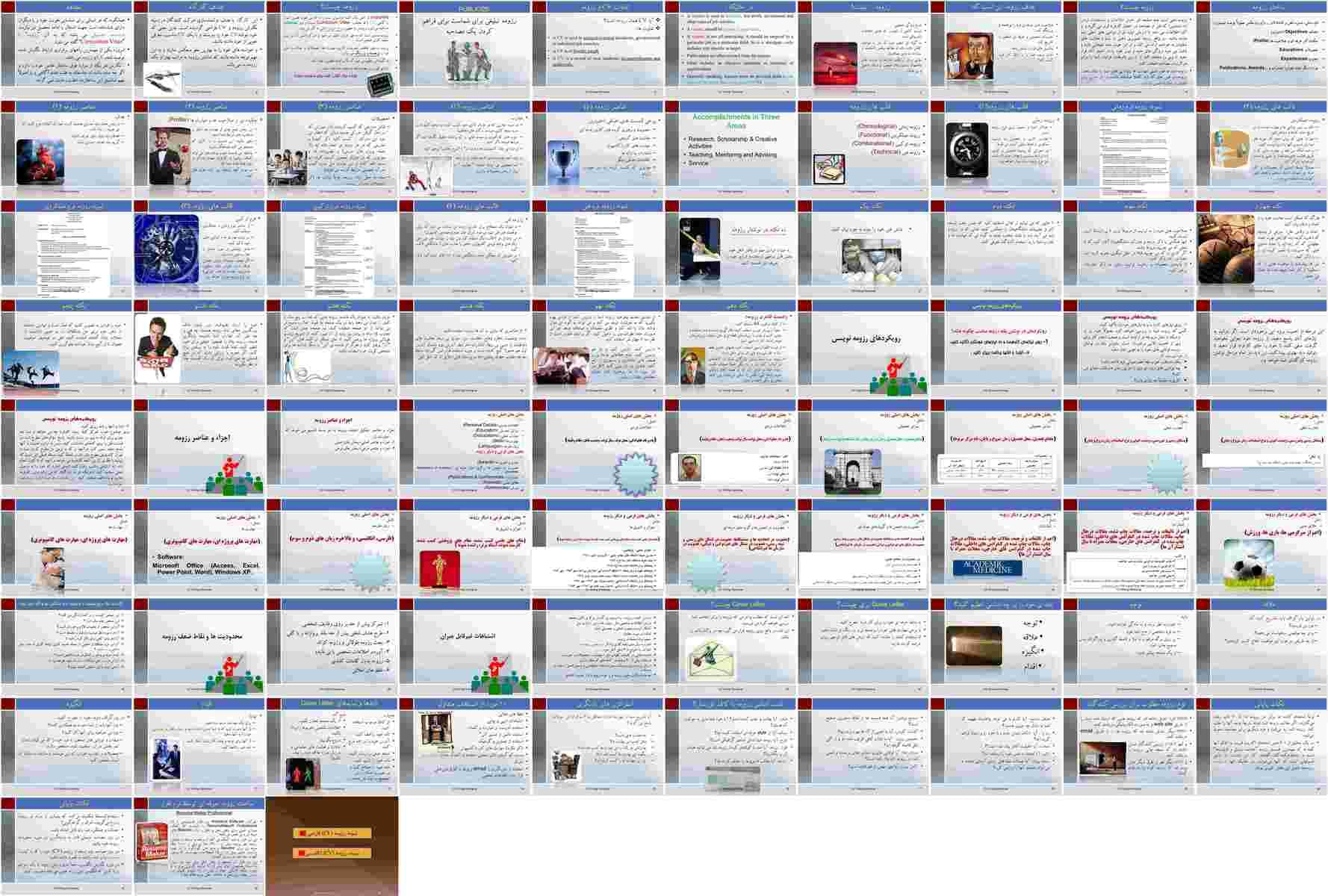
Task: Select the section slide titled اشتباهات غیرقابل جبران
Action: point(465,647)
